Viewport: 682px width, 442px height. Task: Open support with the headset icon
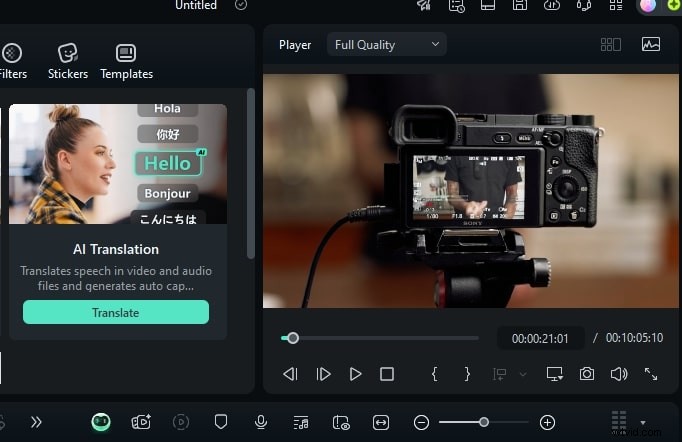point(584,5)
